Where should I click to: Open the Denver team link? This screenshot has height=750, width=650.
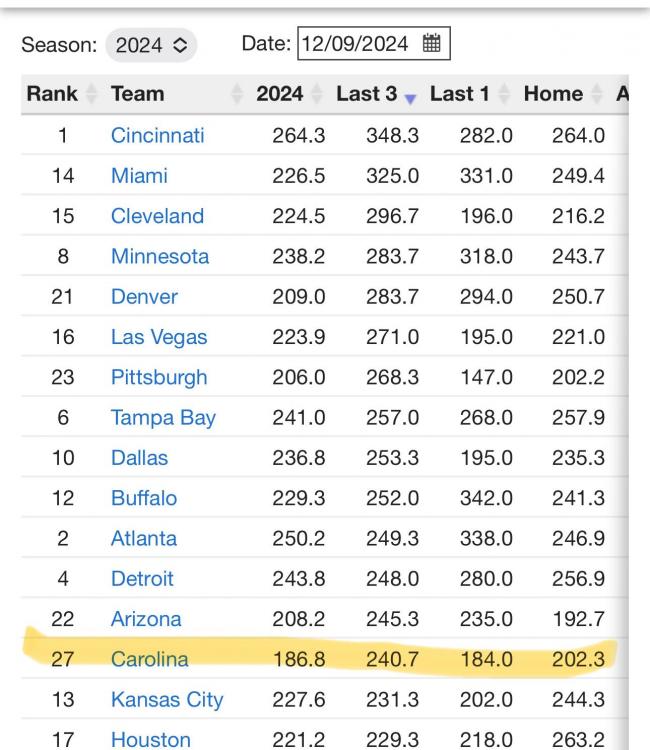(144, 297)
